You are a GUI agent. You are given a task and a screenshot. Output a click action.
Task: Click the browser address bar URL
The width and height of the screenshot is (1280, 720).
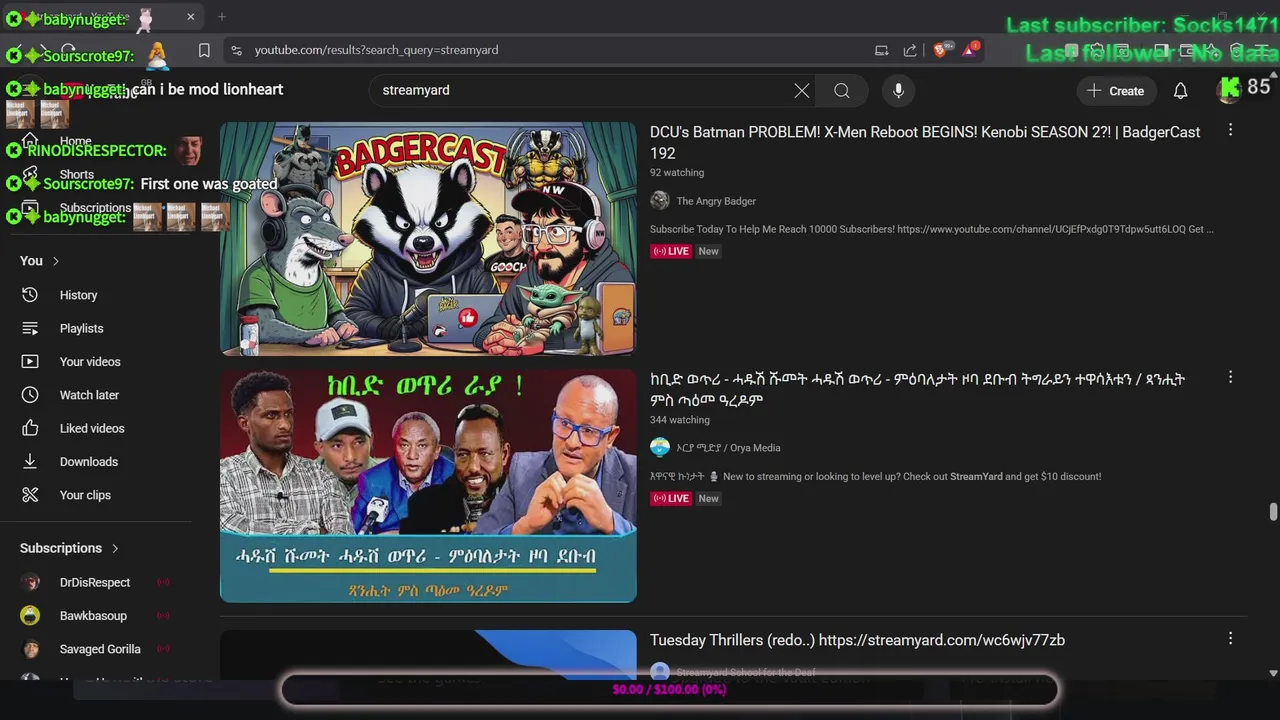[376, 50]
